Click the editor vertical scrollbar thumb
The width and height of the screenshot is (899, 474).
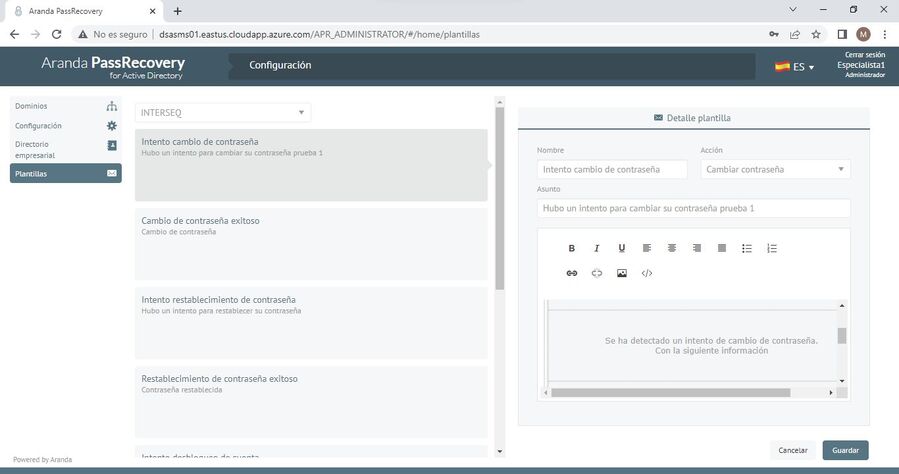842,335
